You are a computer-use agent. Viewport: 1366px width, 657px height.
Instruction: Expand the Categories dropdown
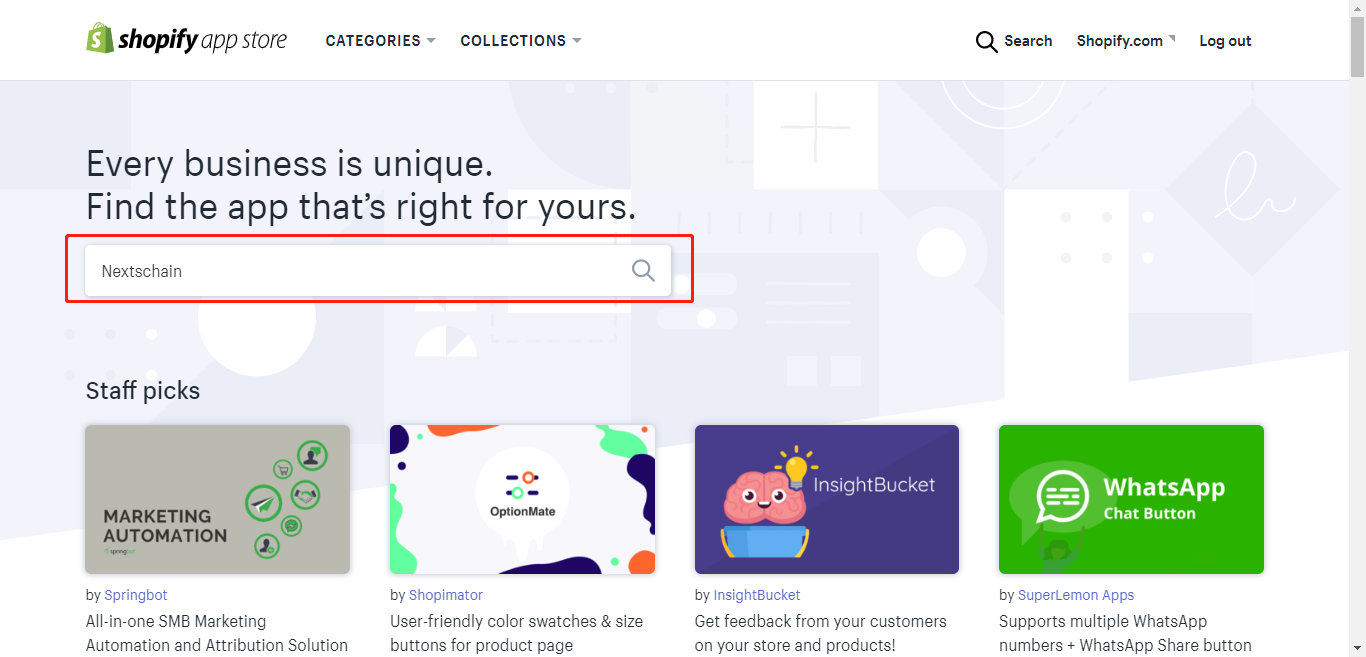pyautogui.click(x=380, y=41)
